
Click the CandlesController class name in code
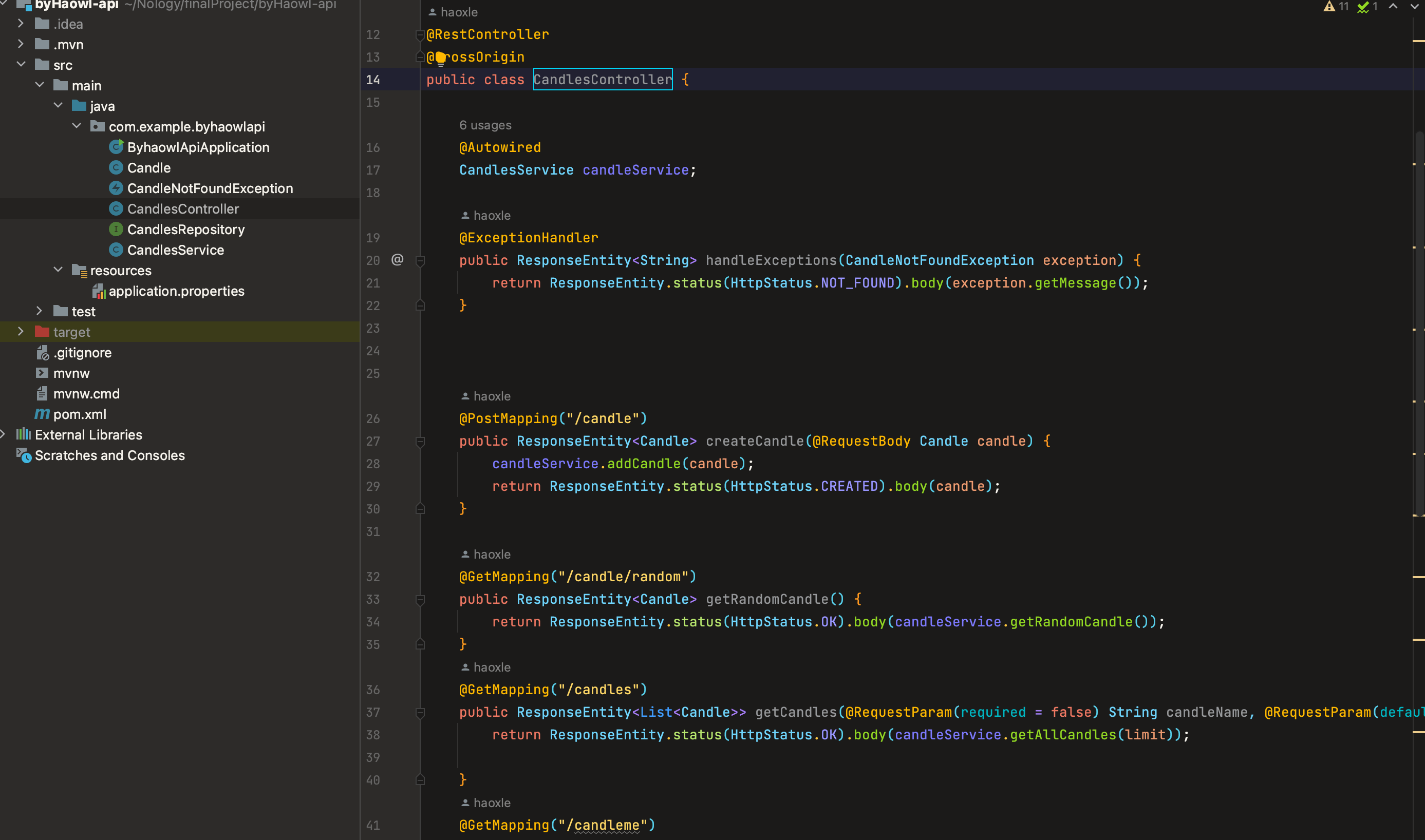pyautogui.click(x=603, y=79)
